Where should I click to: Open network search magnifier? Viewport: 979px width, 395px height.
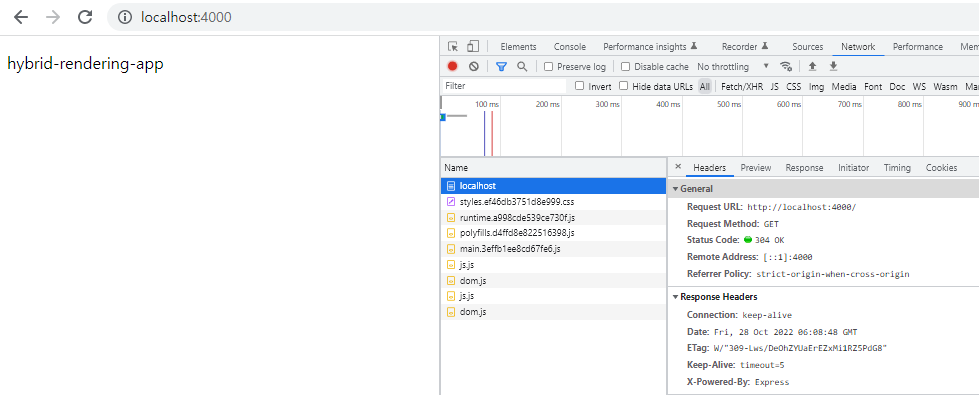[x=522, y=66]
